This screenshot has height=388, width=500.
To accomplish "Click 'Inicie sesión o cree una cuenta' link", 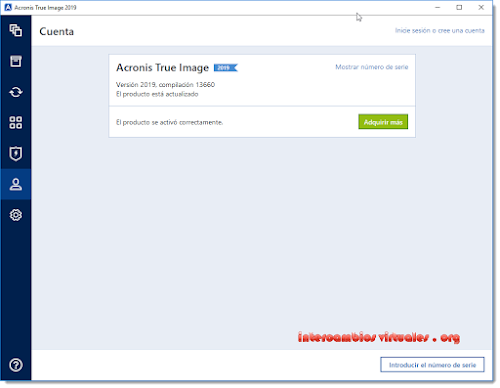I will click(x=439, y=31).
